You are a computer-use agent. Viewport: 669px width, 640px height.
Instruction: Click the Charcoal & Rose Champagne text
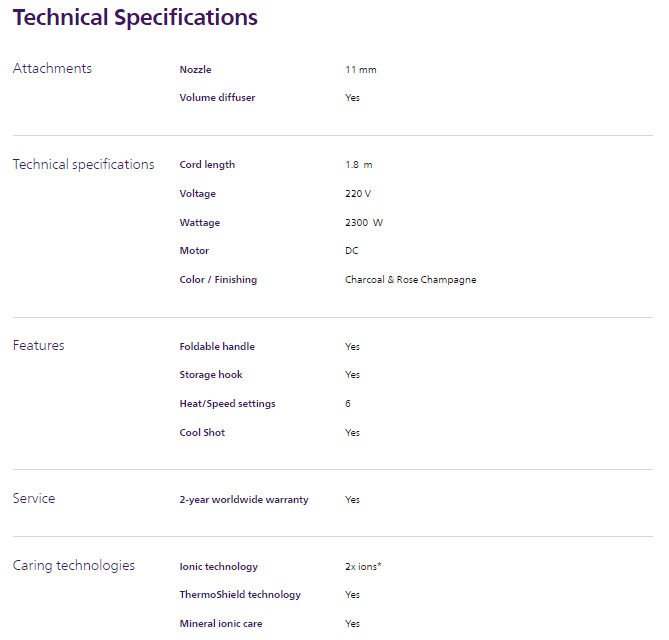410,280
